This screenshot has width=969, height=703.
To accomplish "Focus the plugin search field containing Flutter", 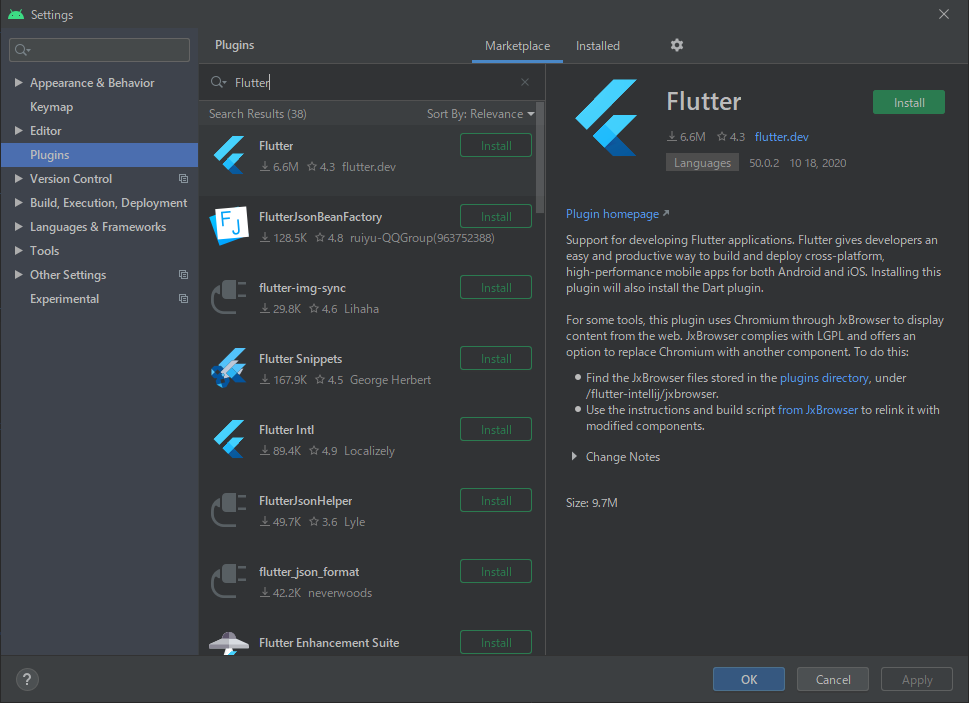I will tap(371, 82).
